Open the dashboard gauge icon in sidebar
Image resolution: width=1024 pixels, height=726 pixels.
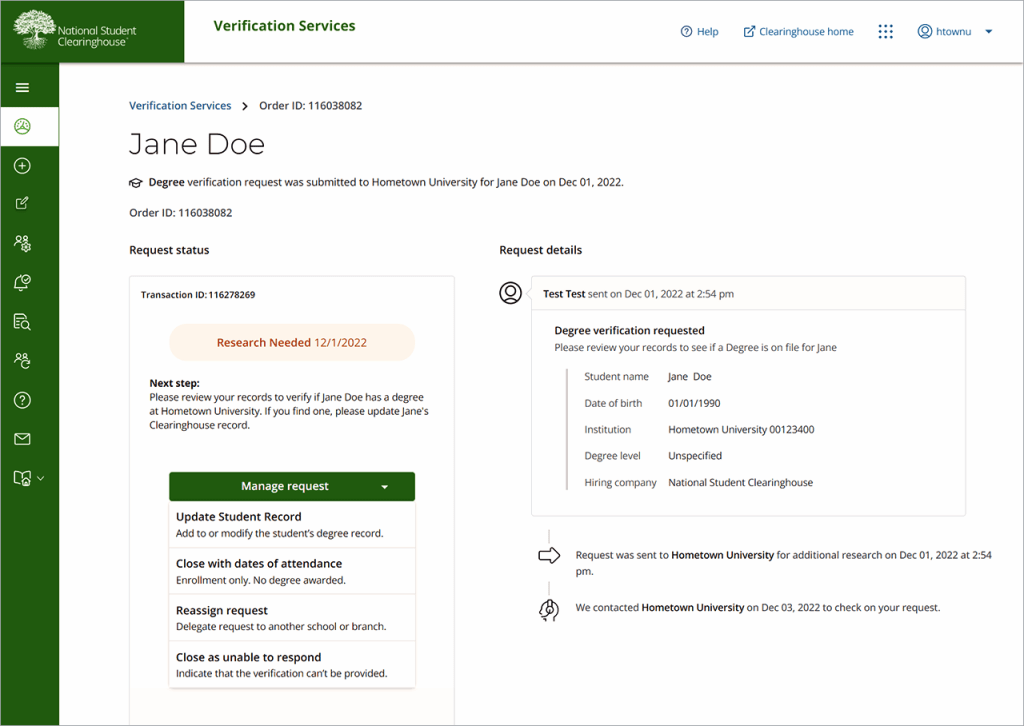click(x=22, y=127)
